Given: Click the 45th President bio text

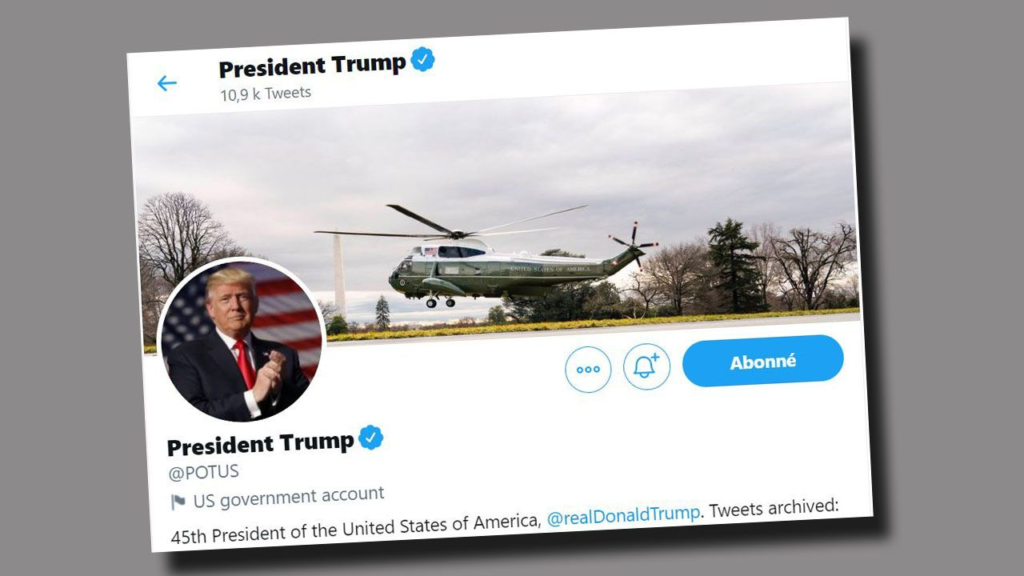Looking at the screenshot, I should pos(356,528).
